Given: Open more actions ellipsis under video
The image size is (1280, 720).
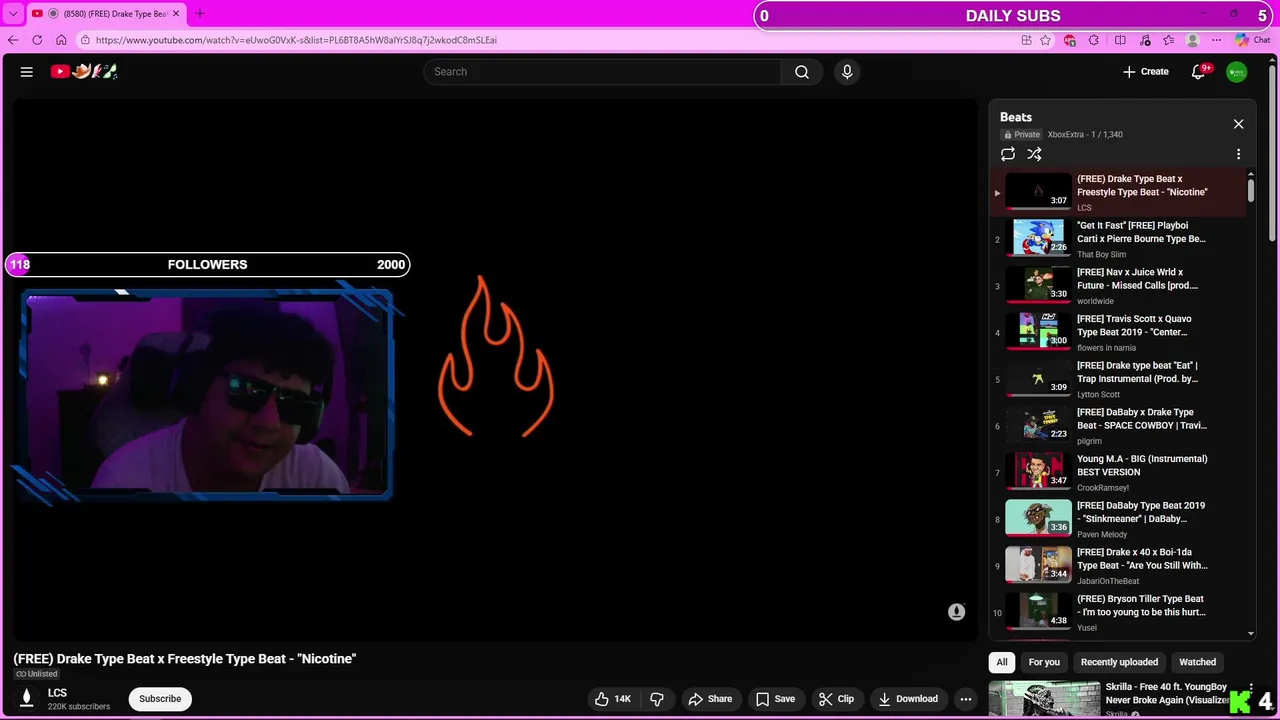Looking at the screenshot, I should (965, 699).
